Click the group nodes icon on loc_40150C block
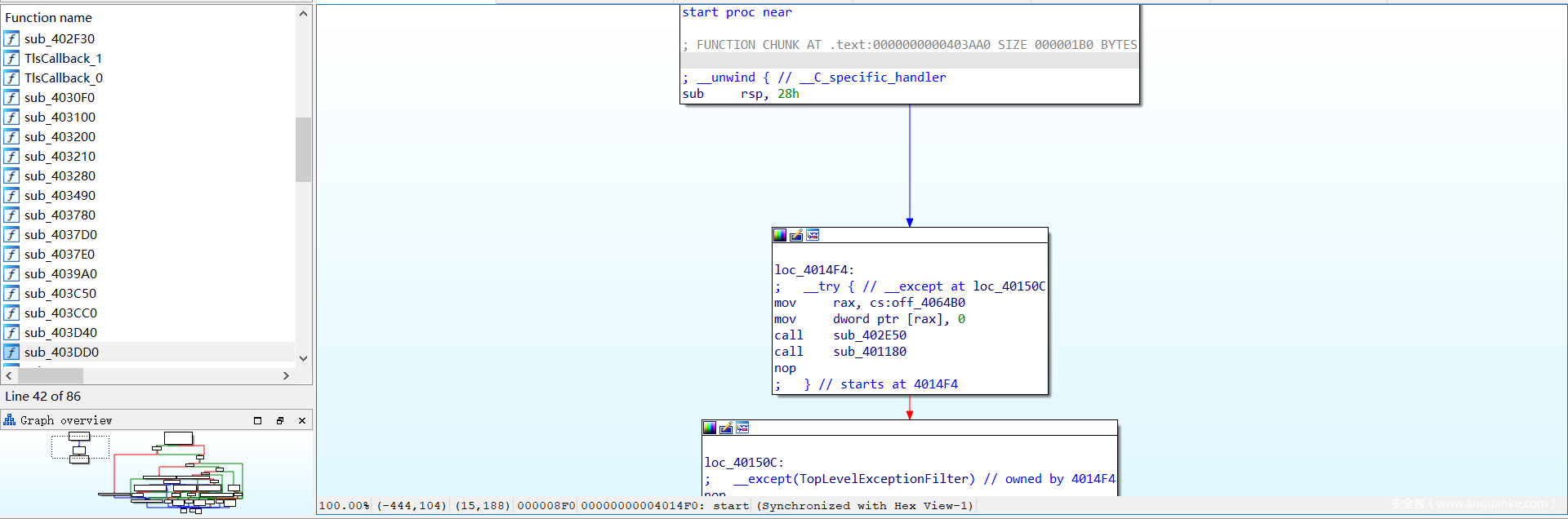 742,428
